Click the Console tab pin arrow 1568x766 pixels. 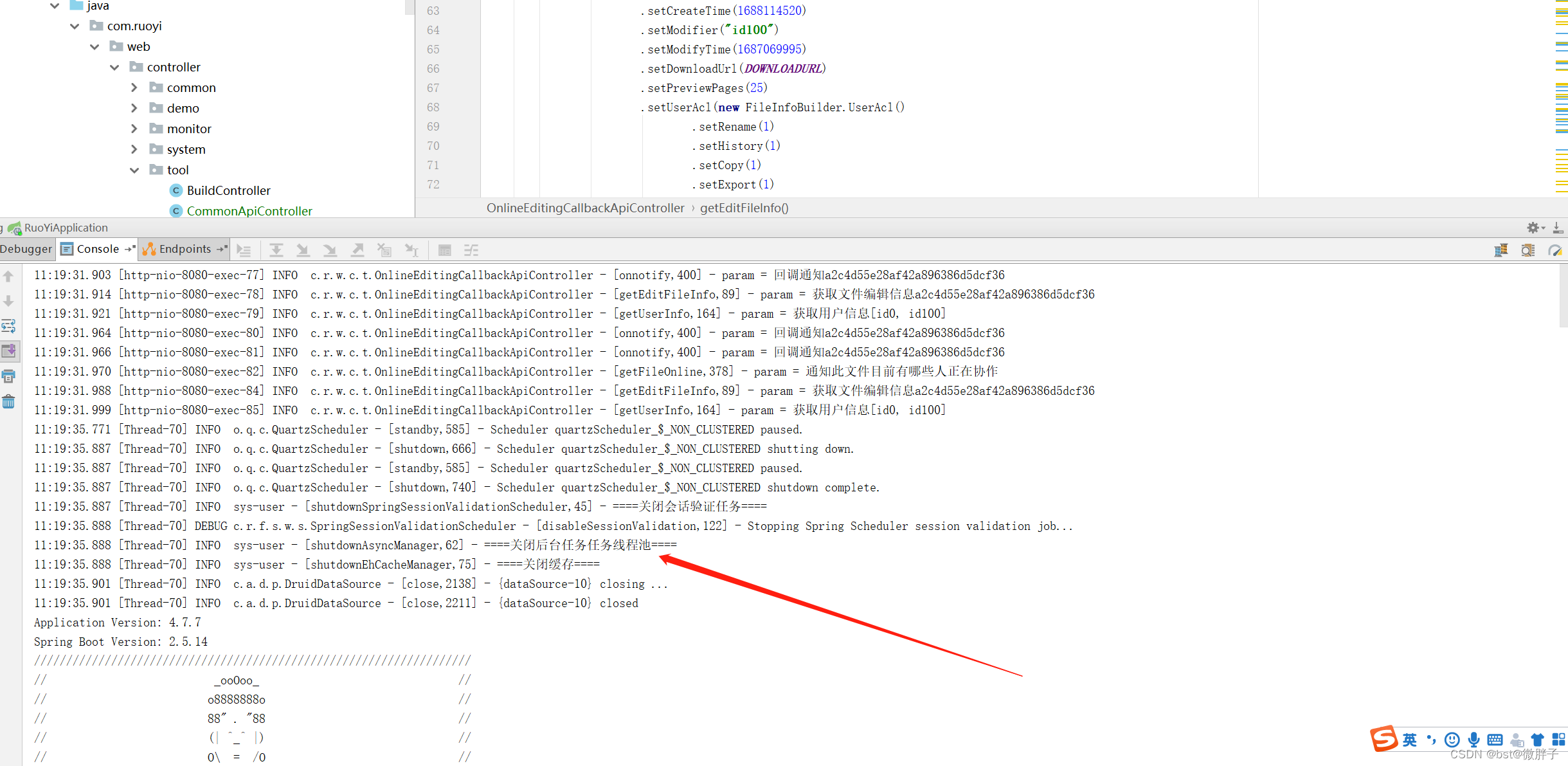[130, 249]
